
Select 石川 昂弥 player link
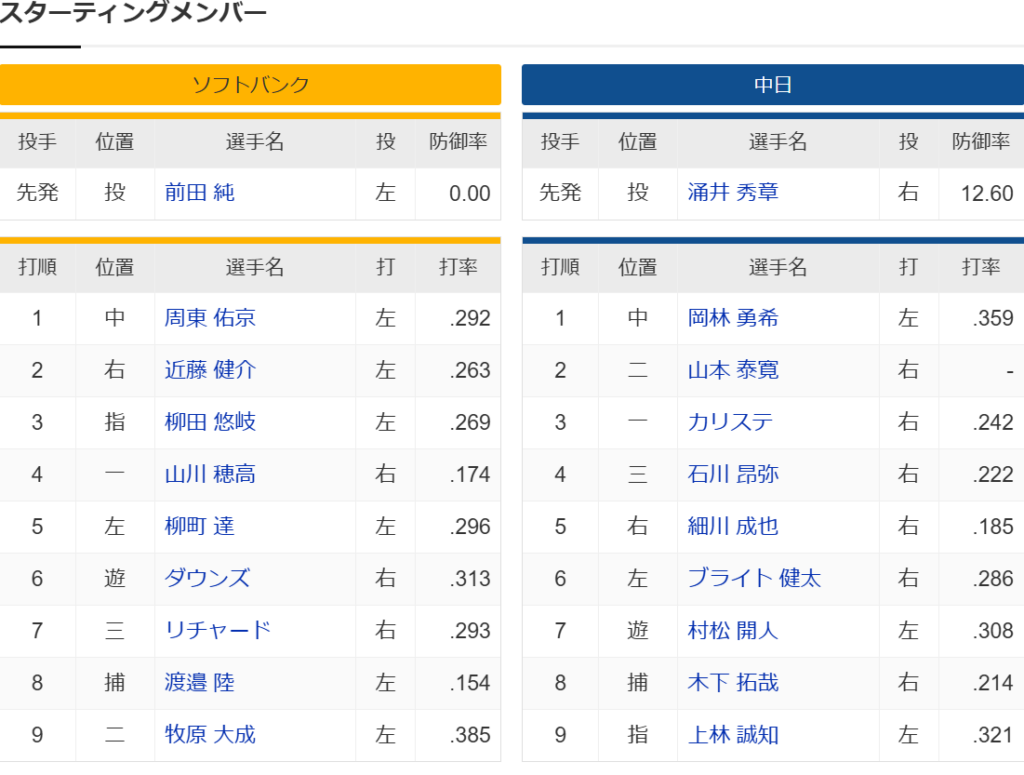coord(733,474)
